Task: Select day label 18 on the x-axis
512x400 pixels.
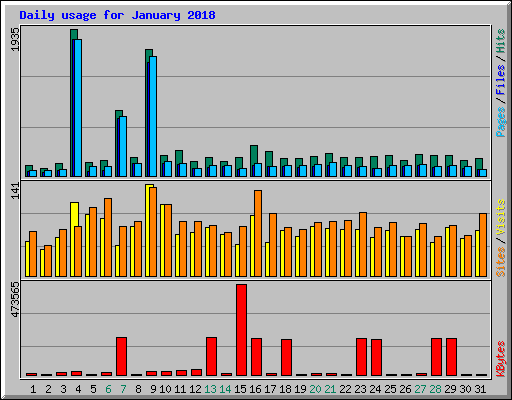Action: pyautogui.click(x=285, y=389)
